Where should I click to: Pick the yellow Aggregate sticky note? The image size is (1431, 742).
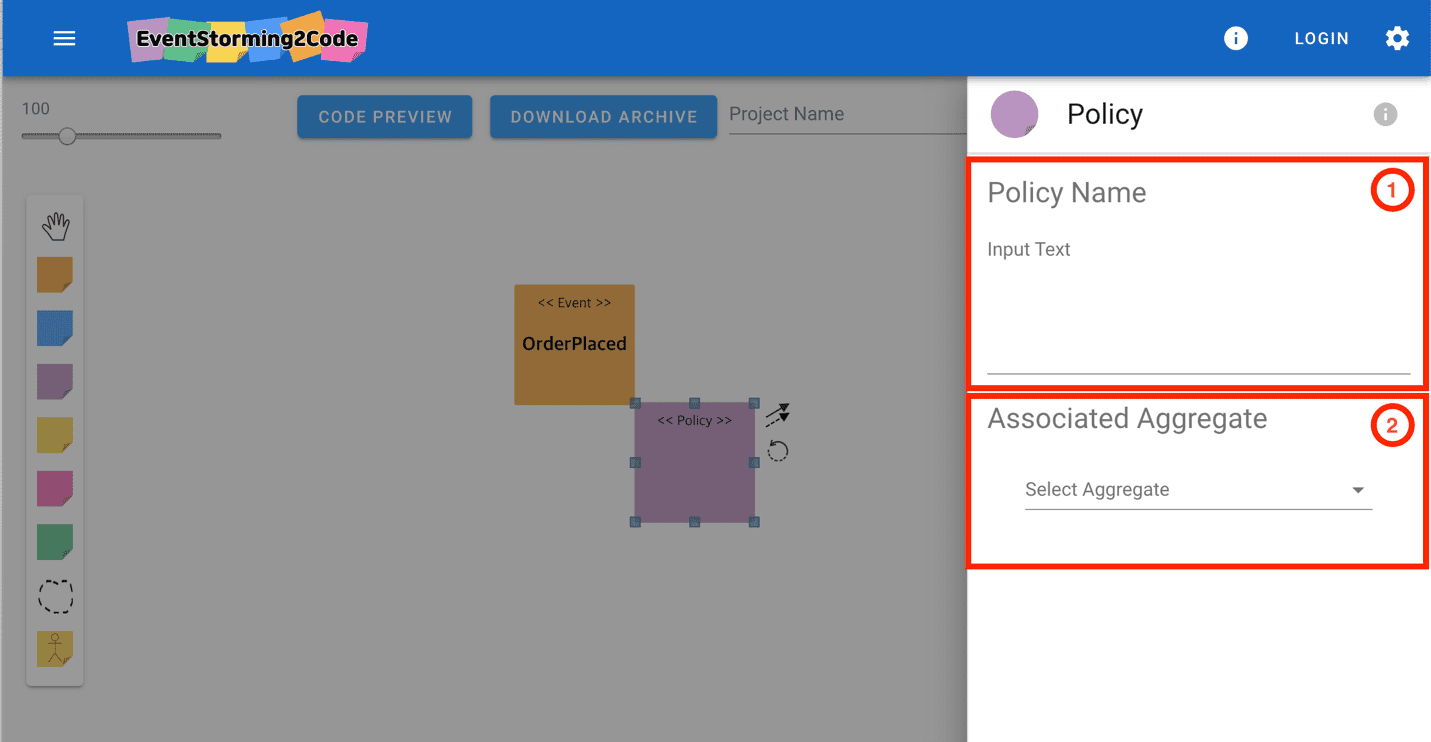55,435
